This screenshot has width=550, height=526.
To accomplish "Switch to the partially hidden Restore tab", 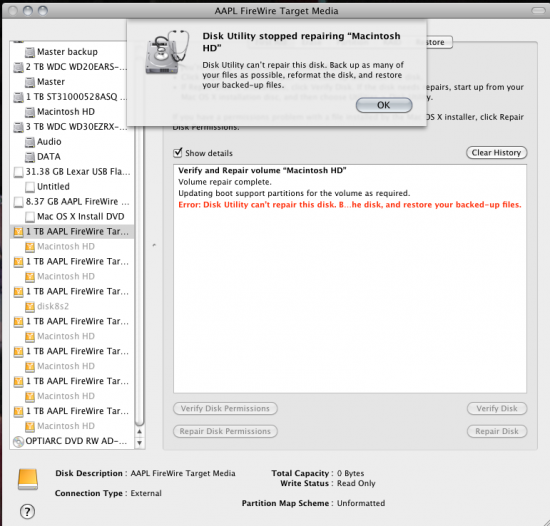I will [x=438, y=42].
